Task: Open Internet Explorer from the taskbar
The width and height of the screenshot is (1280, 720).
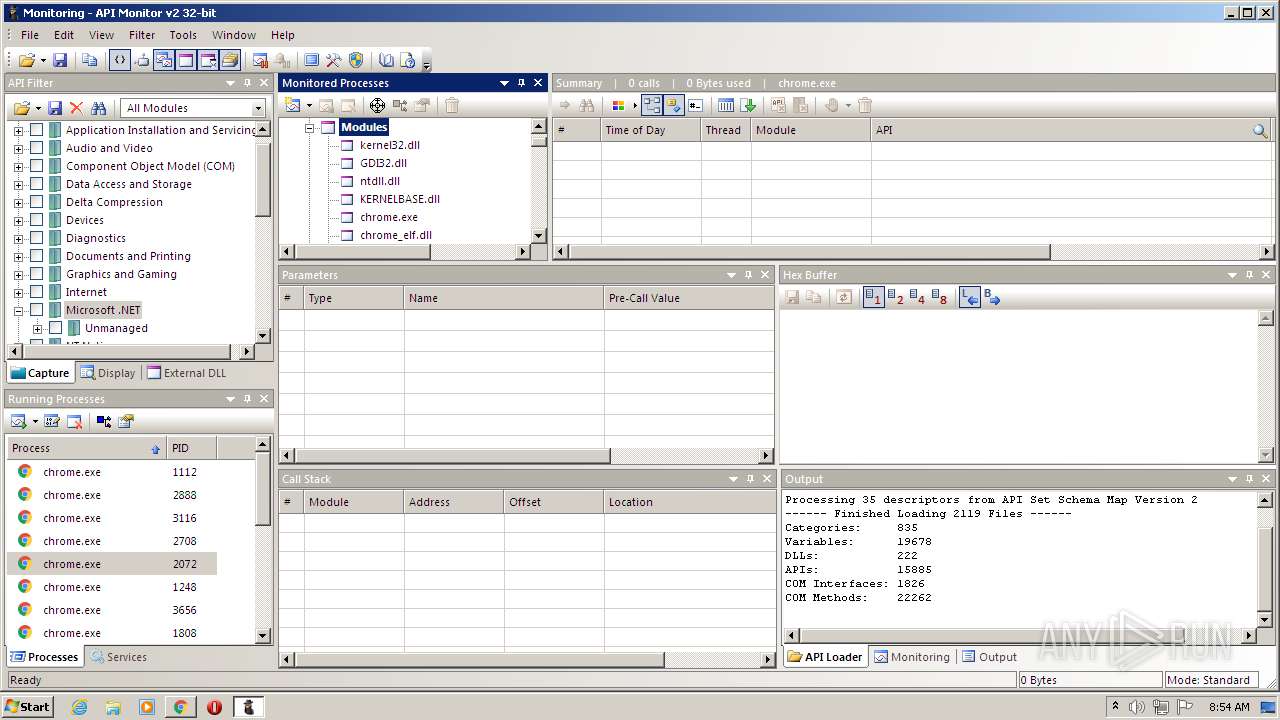Action: [79, 707]
